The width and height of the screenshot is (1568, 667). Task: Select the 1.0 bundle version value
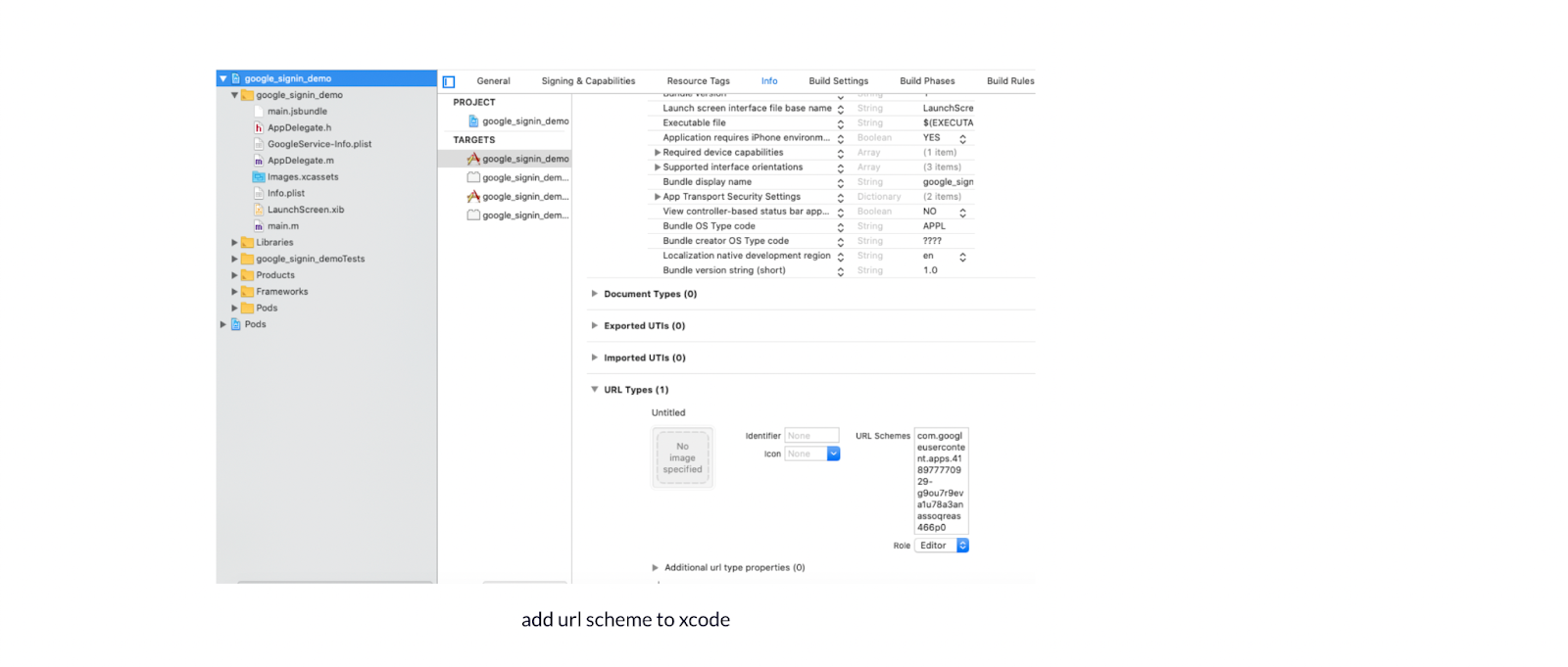tap(930, 270)
